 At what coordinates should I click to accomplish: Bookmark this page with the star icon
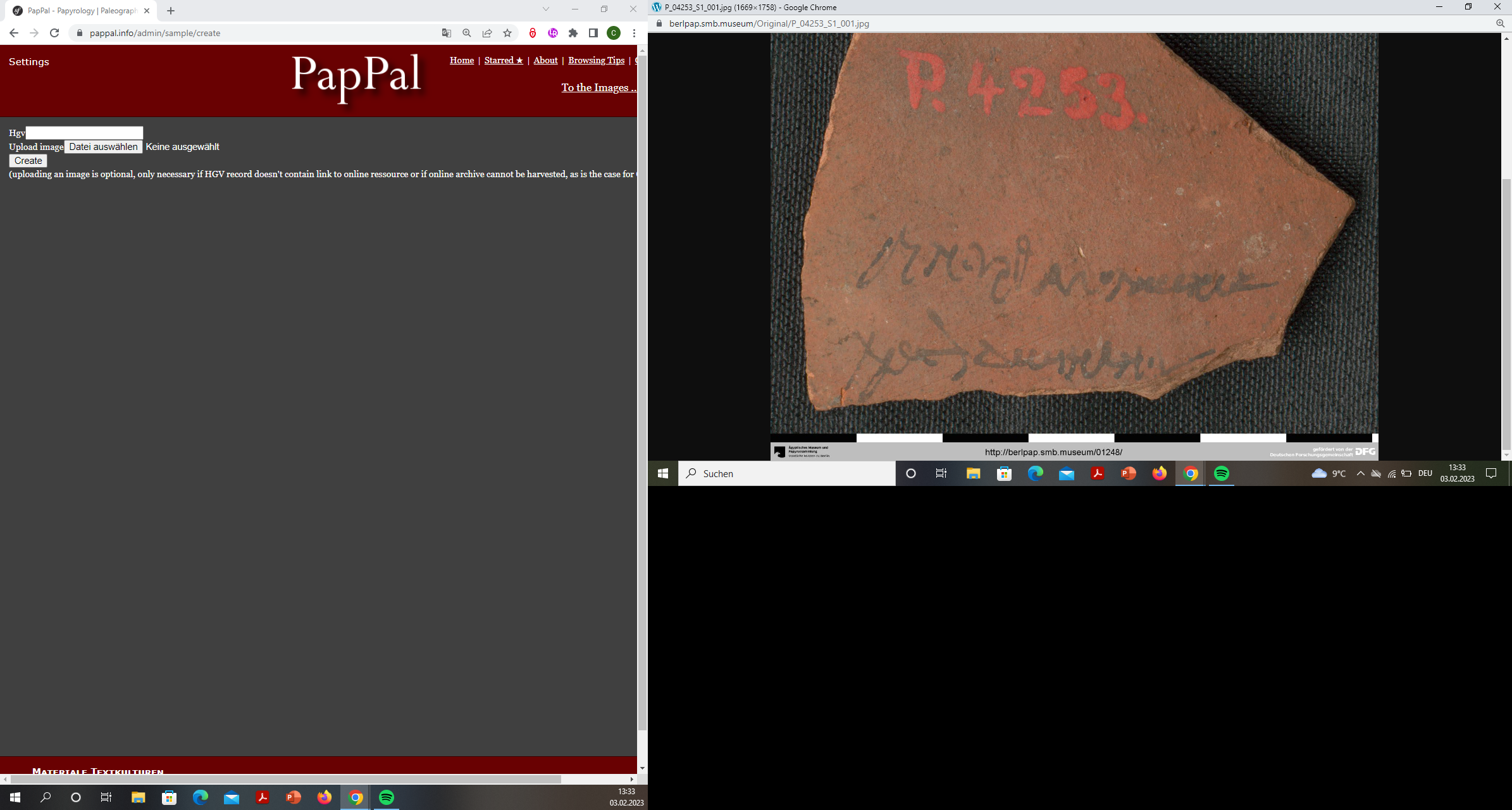pos(507,33)
